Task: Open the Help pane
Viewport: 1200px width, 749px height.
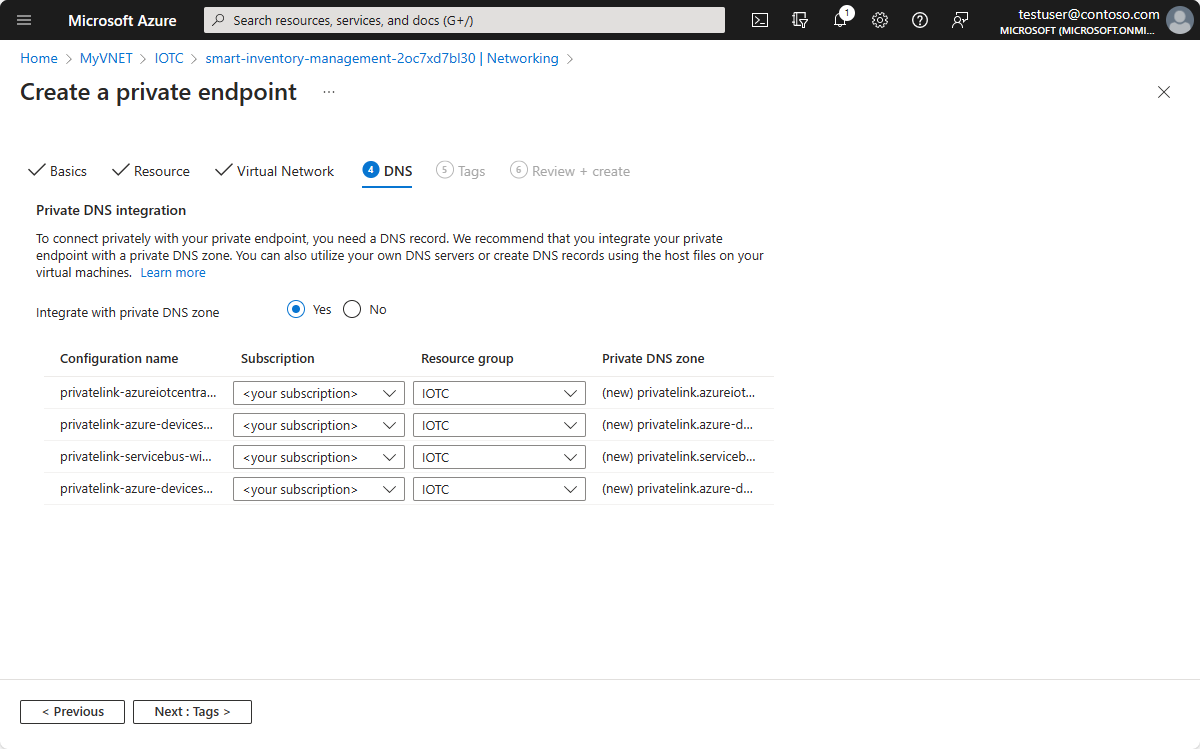Action: [x=920, y=19]
